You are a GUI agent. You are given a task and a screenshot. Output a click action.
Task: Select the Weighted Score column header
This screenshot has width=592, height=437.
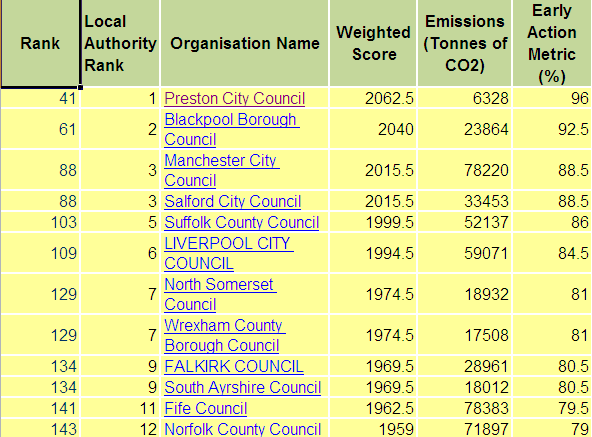[x=373, y=43]
